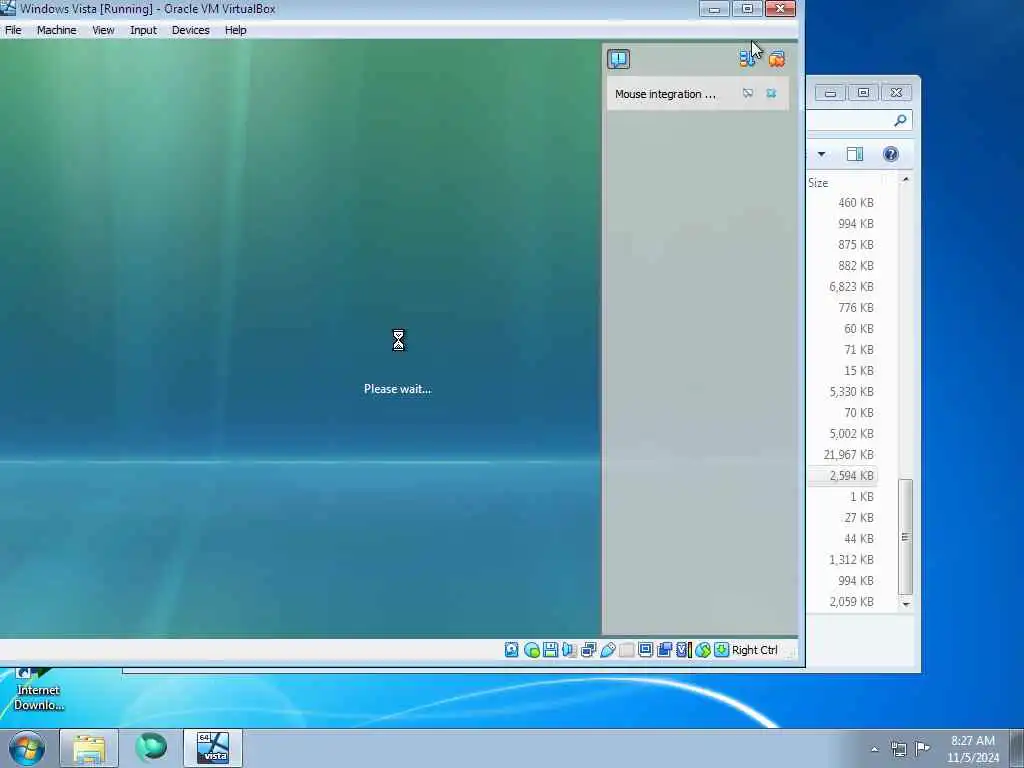The height and width of the screenshot is (768, 1024).
Task: Click the notification sort order icon
Action: (746, 59)
